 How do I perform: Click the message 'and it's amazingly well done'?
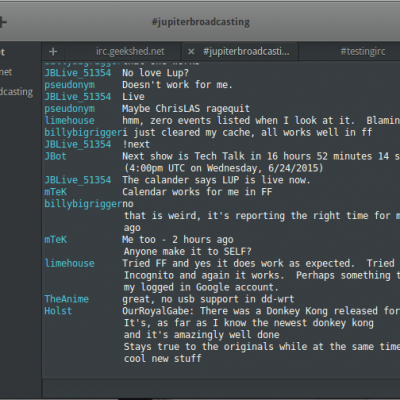click(202, 335)
